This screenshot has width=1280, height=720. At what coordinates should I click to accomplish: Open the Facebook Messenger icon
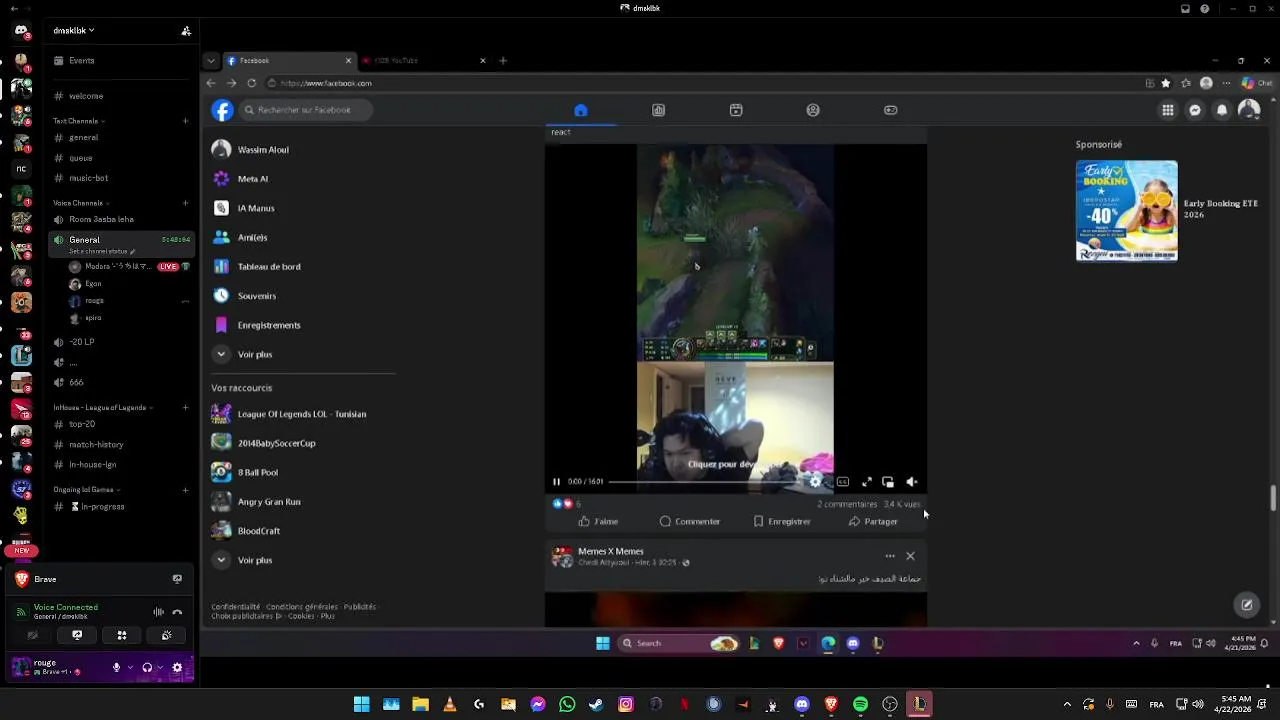point(1194,110)
